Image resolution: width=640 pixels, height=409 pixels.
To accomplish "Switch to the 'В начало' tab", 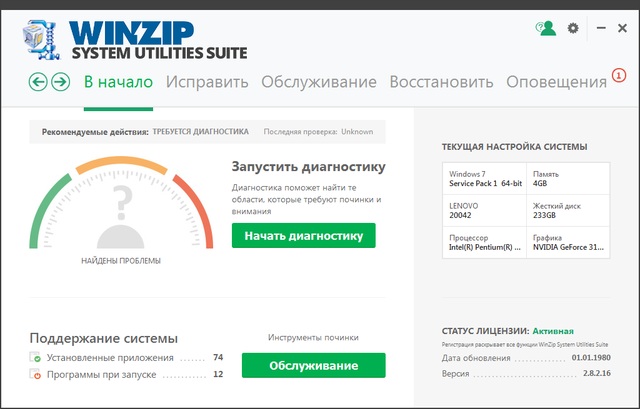I will coord(118,82).
